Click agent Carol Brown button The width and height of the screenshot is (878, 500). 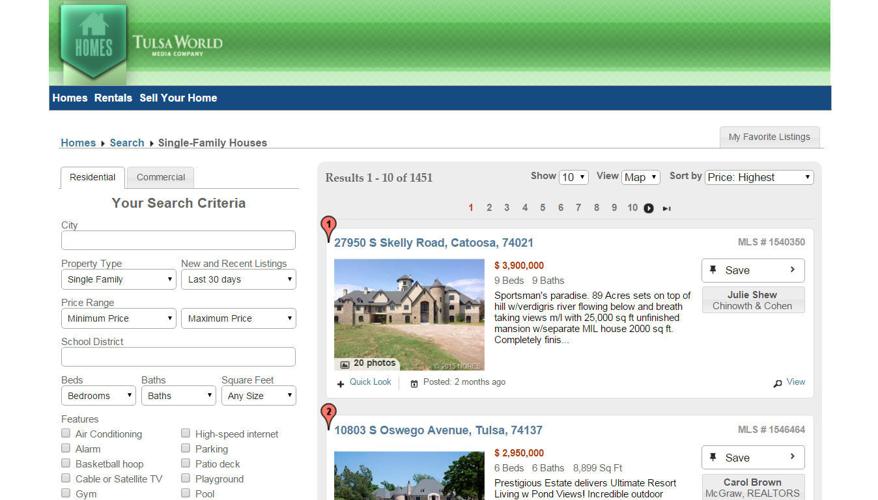pos(753,487)
